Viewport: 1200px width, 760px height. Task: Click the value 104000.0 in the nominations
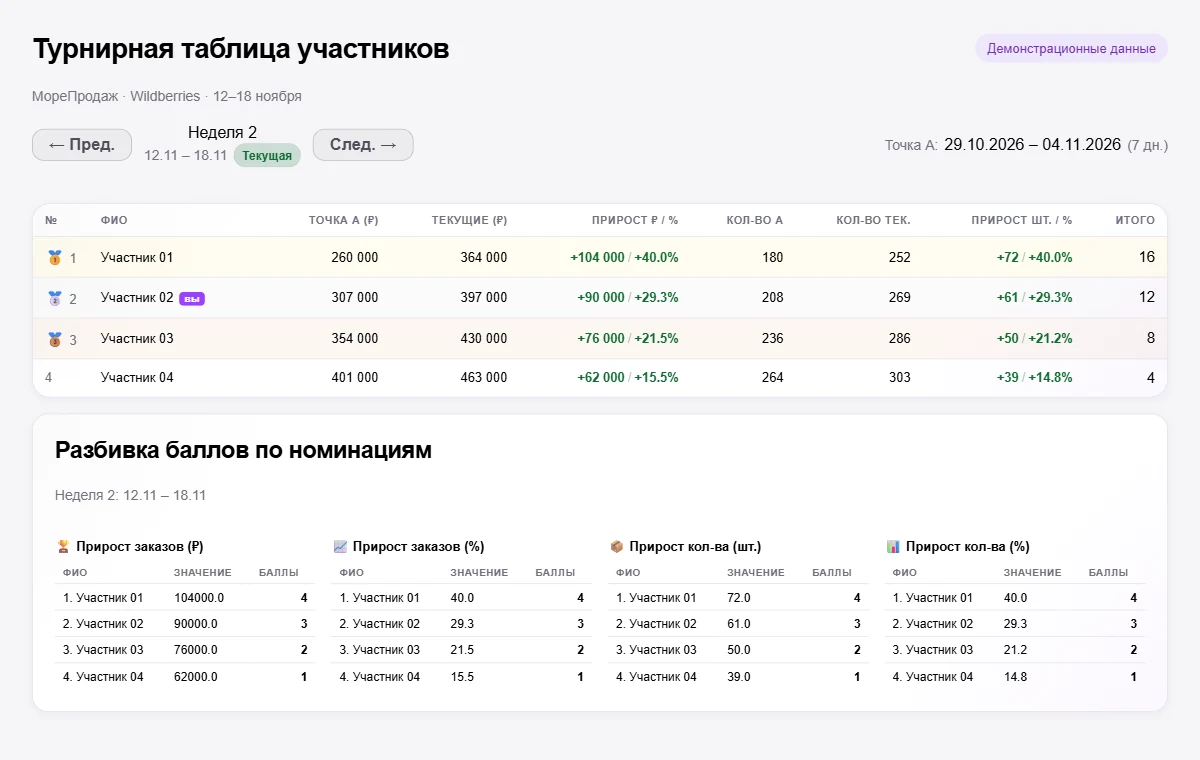199,598
